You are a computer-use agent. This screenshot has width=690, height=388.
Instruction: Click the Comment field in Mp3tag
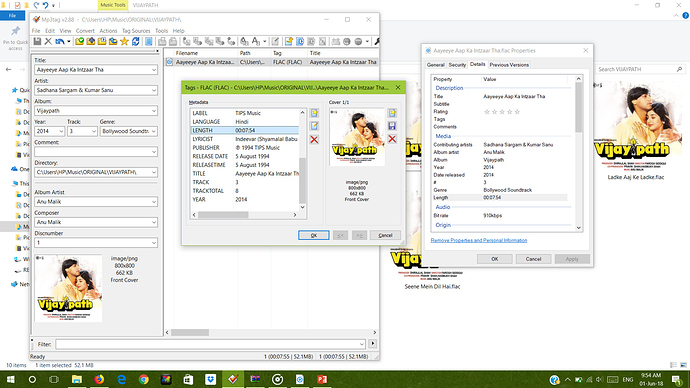(96, 152)
